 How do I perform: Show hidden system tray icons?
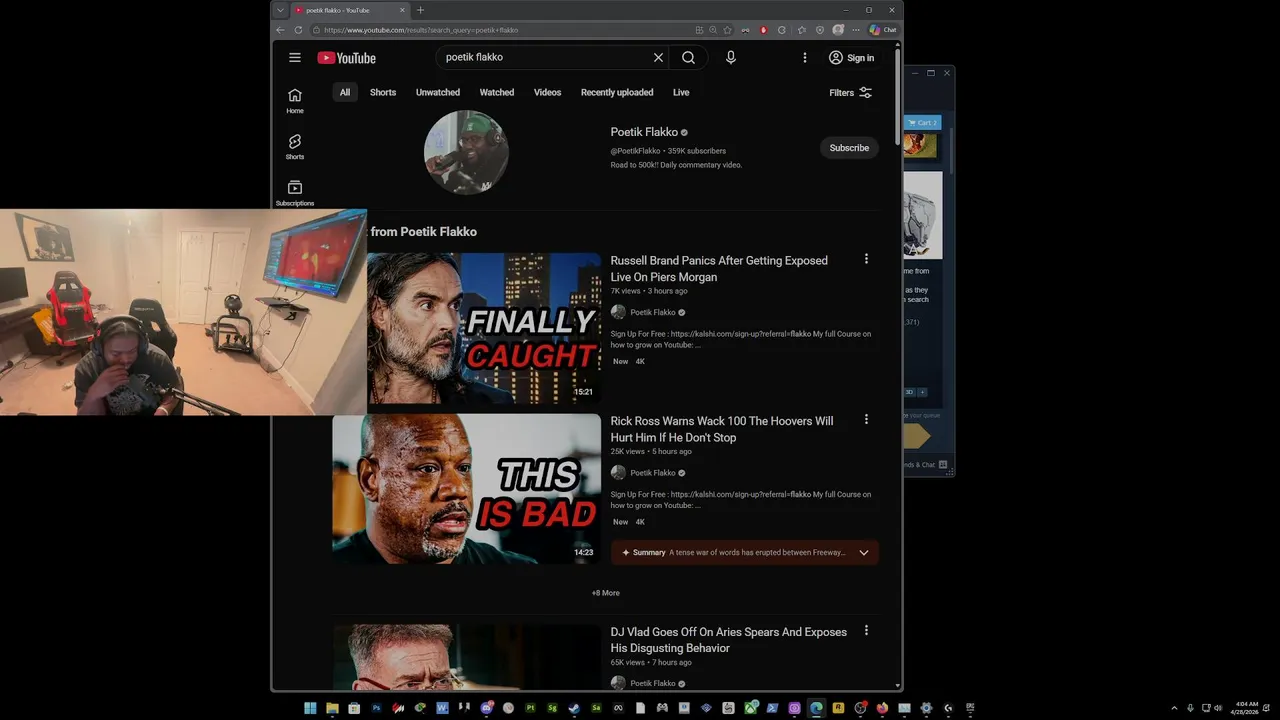1174,708
